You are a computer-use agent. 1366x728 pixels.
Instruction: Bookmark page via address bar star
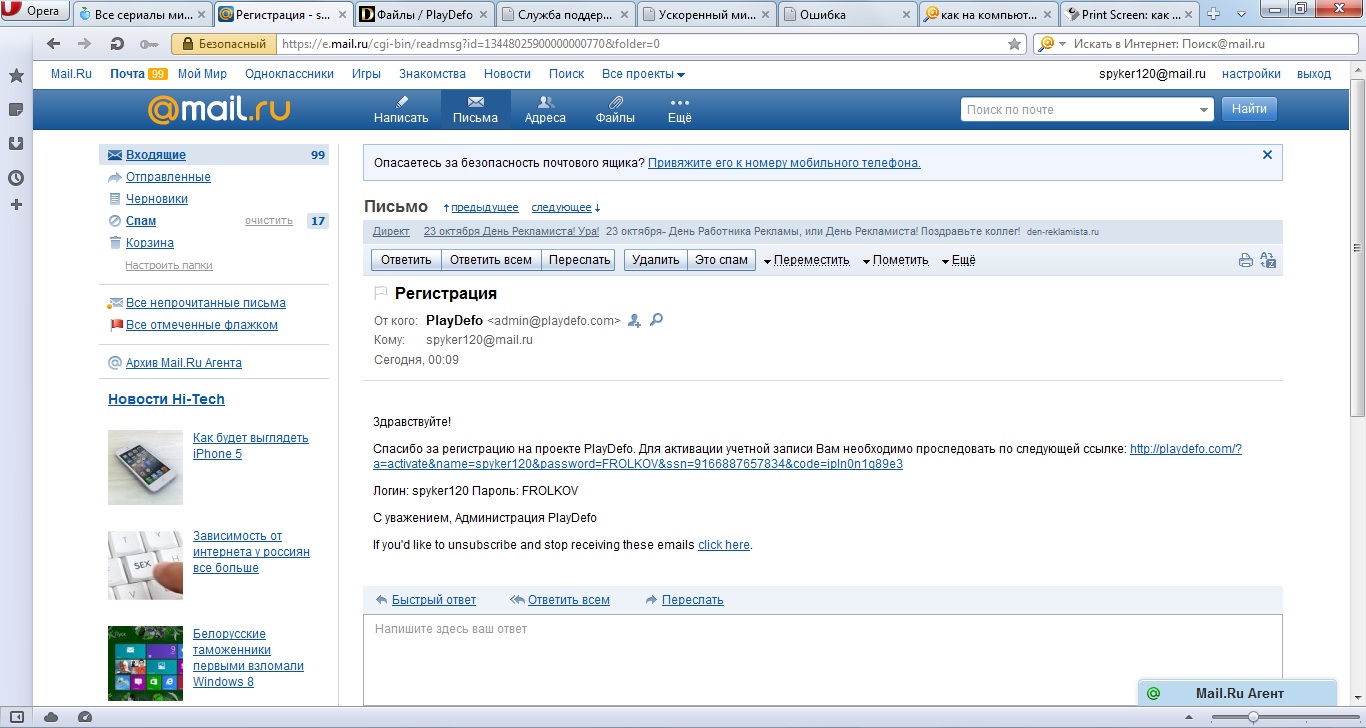click(x=1014, y=44)
